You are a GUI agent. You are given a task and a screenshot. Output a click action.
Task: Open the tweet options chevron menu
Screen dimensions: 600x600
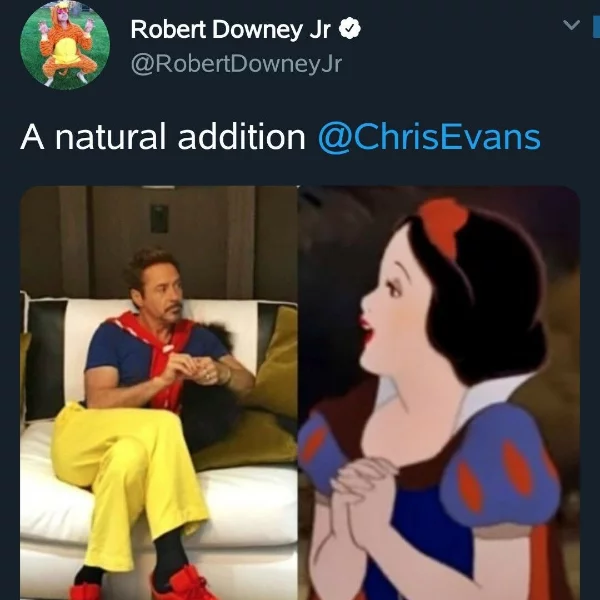click(x=571, y=25)
